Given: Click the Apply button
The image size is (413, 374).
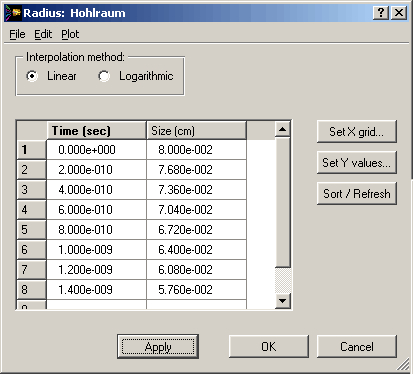Looking at the screenshot, I should coord(158,347).
